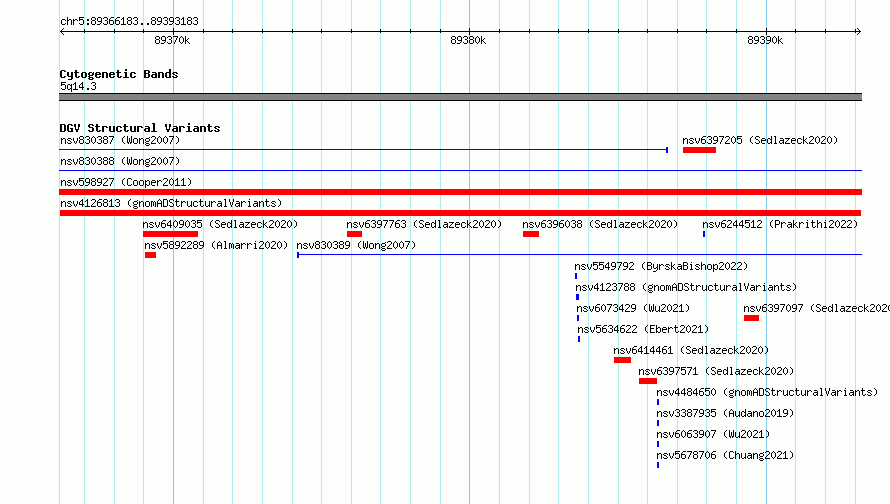Click the blue line of nsv830389
Image resolution: width=890 pixels, height=504 pixels.
[580, 255]
